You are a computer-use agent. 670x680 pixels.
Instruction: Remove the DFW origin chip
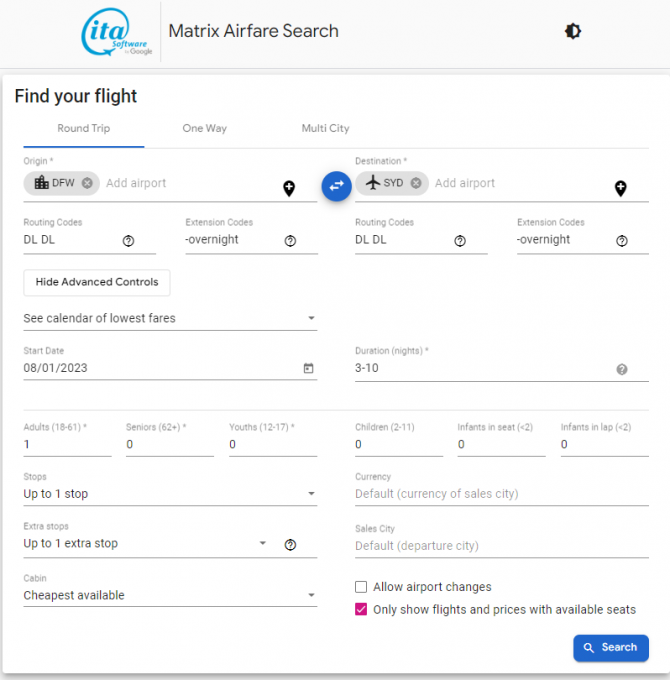click(x=87, y=183)
